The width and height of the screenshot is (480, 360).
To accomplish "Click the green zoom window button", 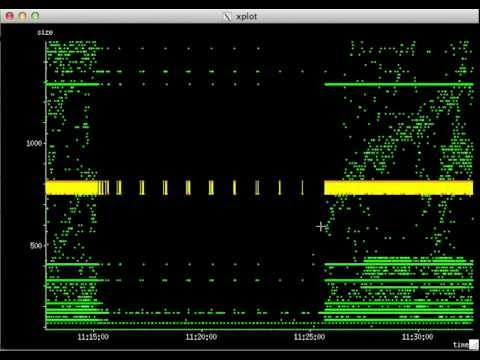I will point(35,16).
